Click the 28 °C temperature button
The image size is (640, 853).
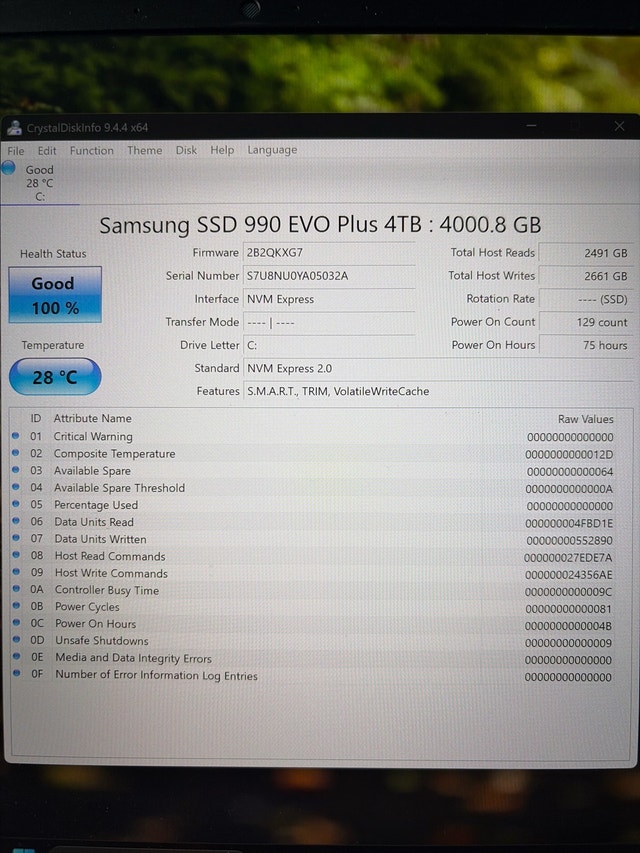[55, 376]
